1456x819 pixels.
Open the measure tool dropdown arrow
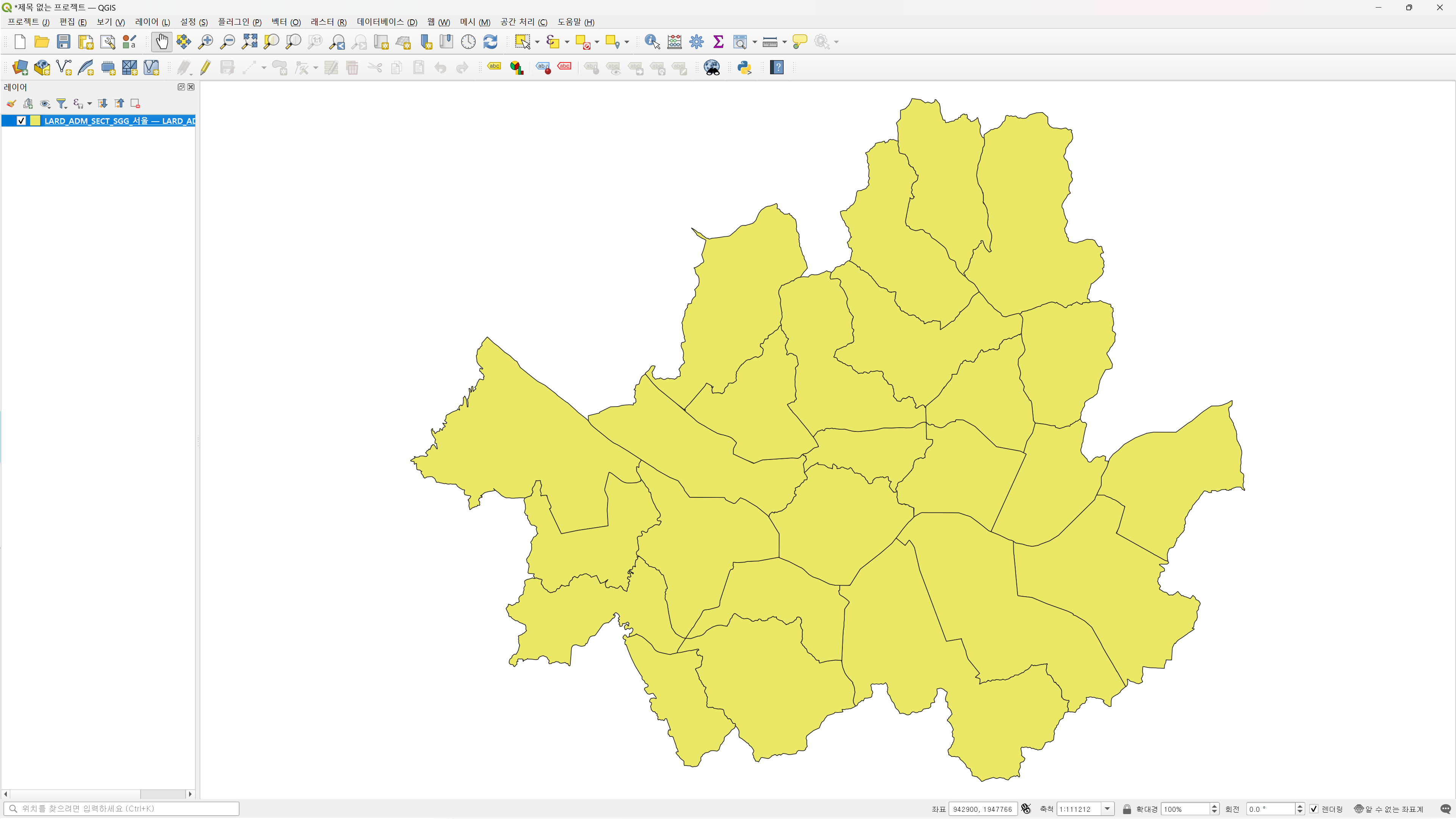784,42
